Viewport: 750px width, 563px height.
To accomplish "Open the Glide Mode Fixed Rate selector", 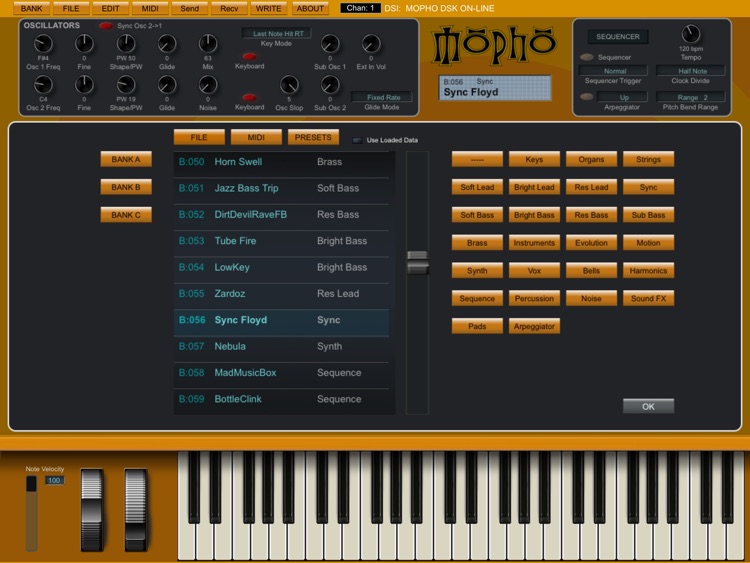I will 382,97.
